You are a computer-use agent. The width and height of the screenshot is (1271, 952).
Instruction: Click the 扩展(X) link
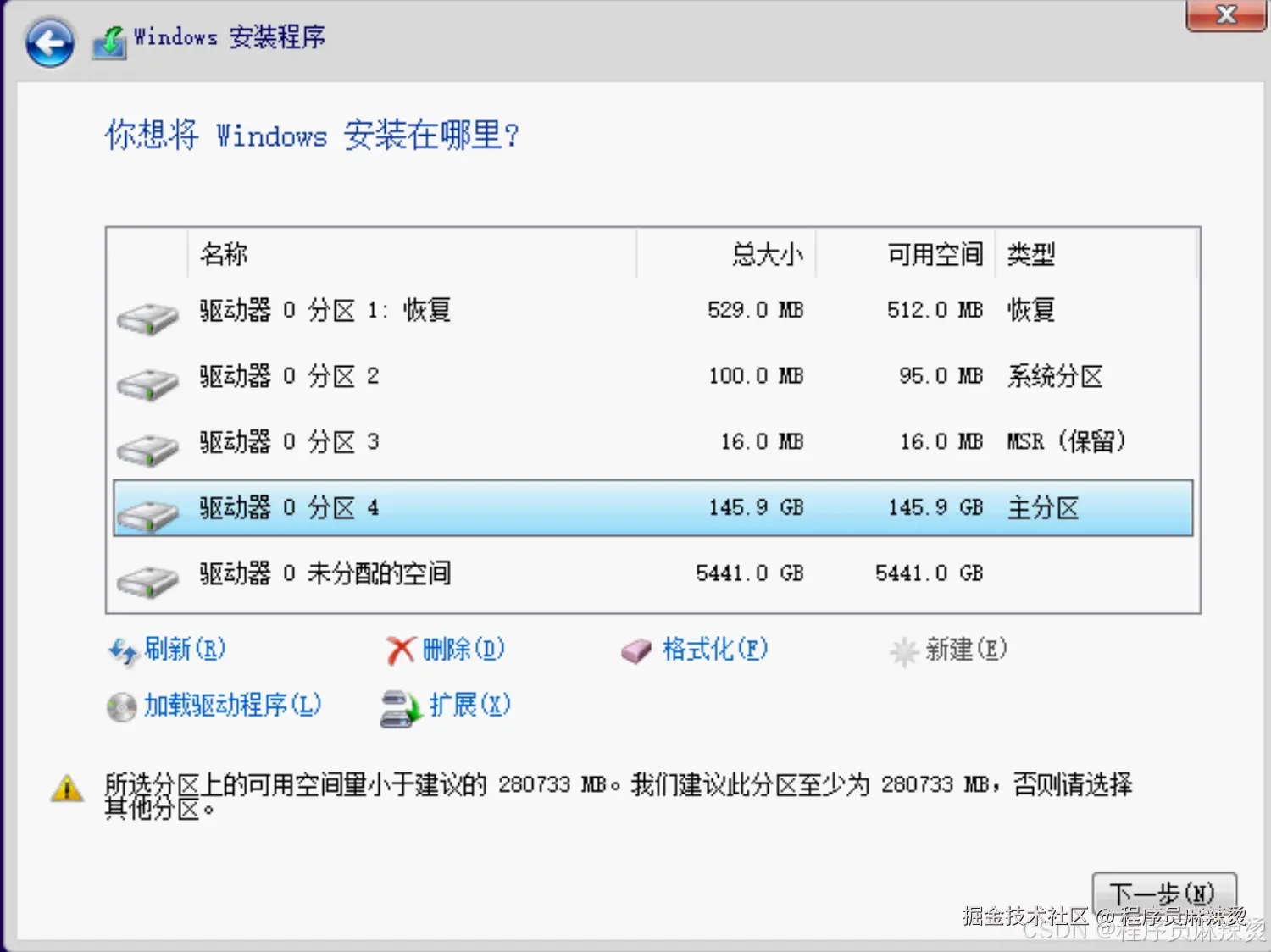[x=470, y=705]
